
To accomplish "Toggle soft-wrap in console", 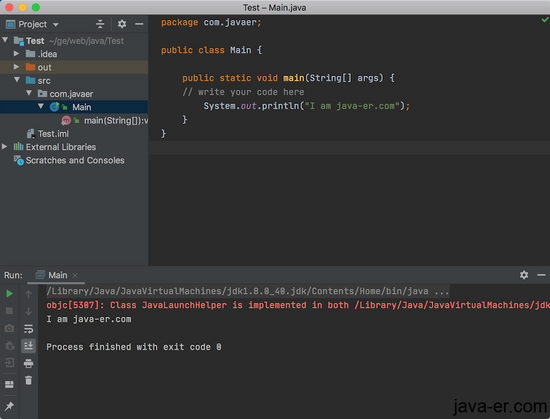I will coord(28,329).
